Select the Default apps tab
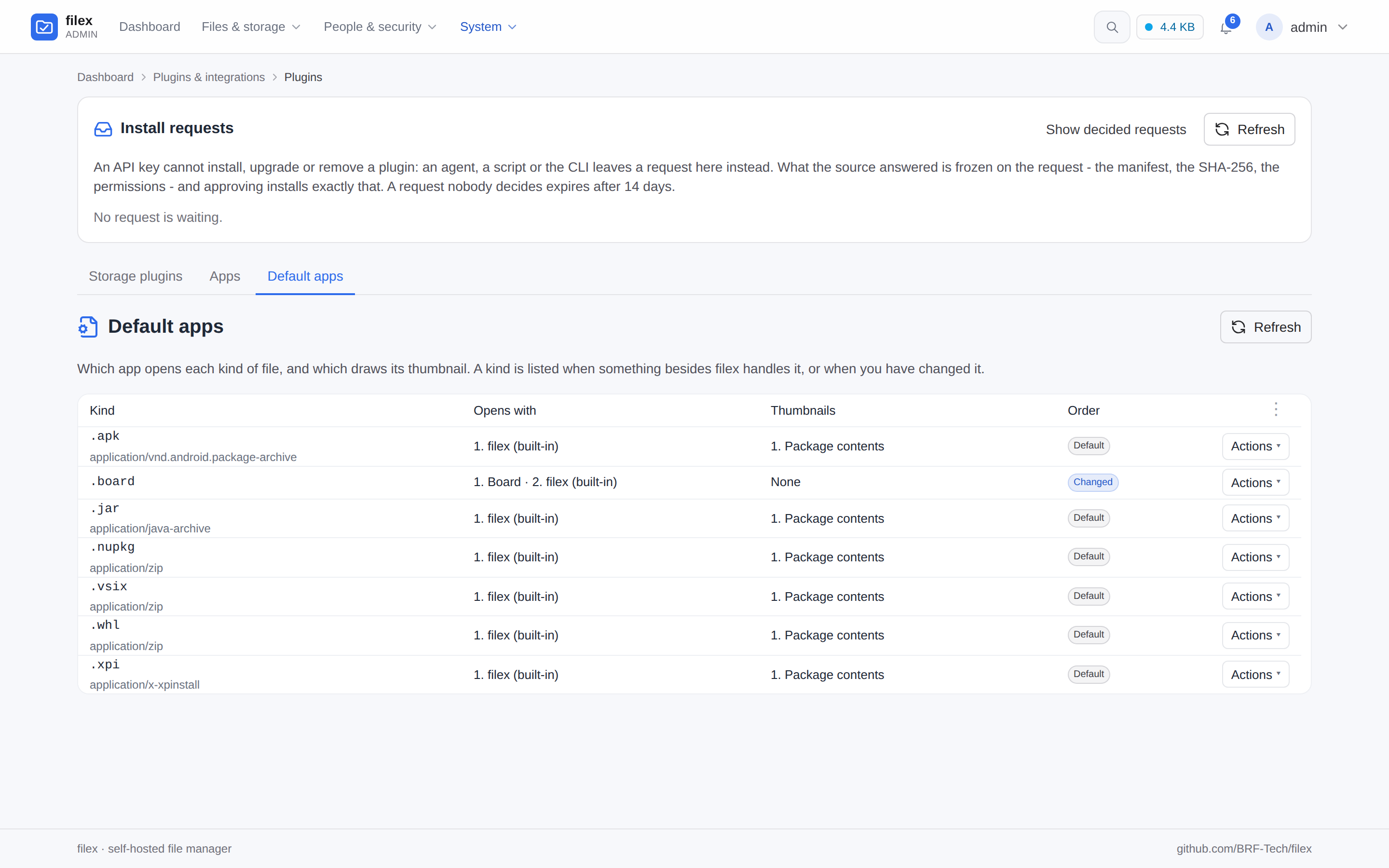Viewport: 1389px width, 868px height. [x=305, y=276]
